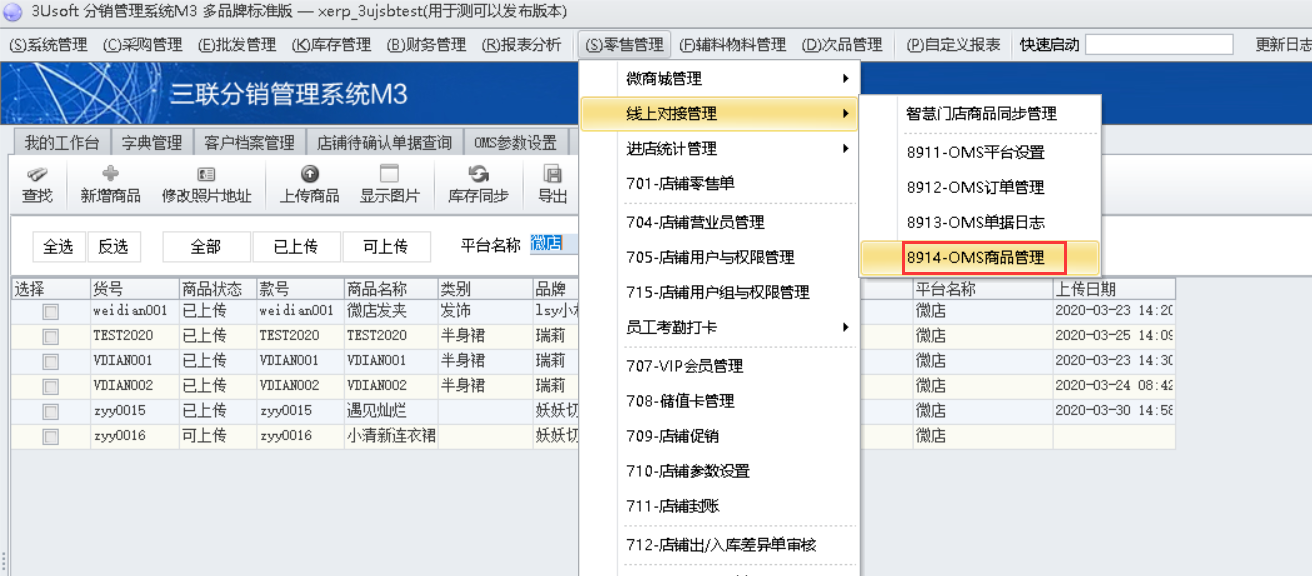Open the (S)系统管理 menu
The height and width of the screenshot is (576, 1312).
click(48, 45)
